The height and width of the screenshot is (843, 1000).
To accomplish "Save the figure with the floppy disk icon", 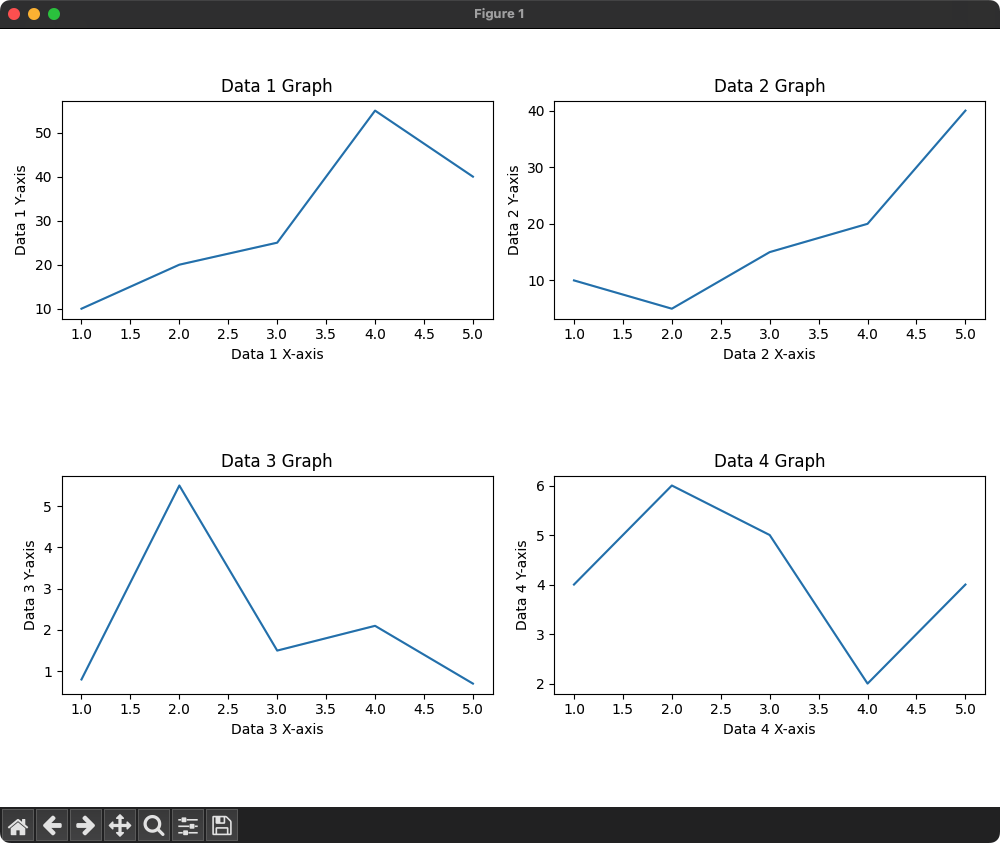I will click(221, 826).
